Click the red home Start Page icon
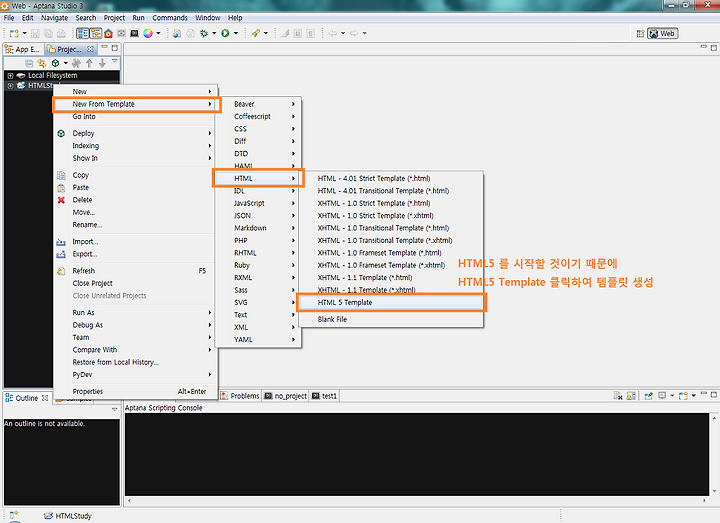Image resolution: width=720 pixels, height=523 pixels. coord(108,33)
